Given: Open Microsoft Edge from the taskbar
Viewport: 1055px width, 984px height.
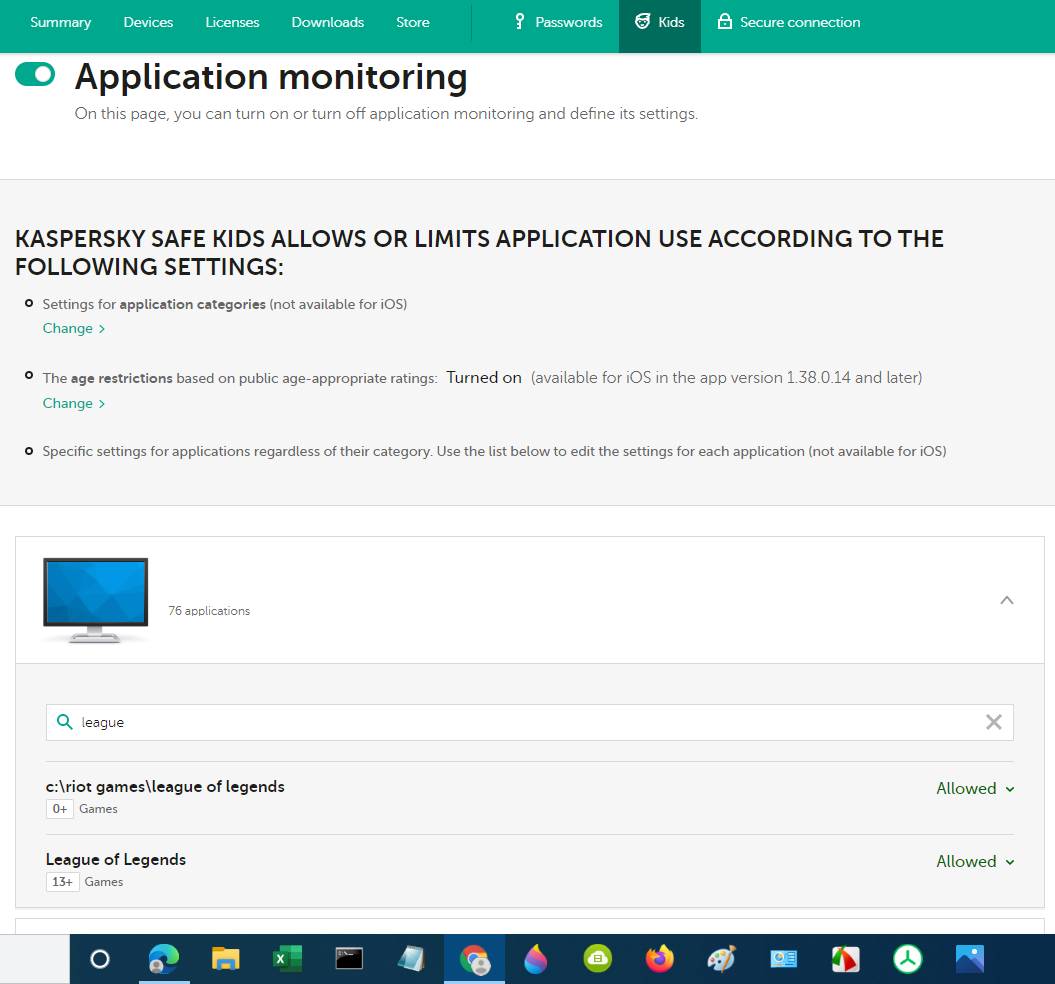Looking at the screenshot, I should [163, 959].
